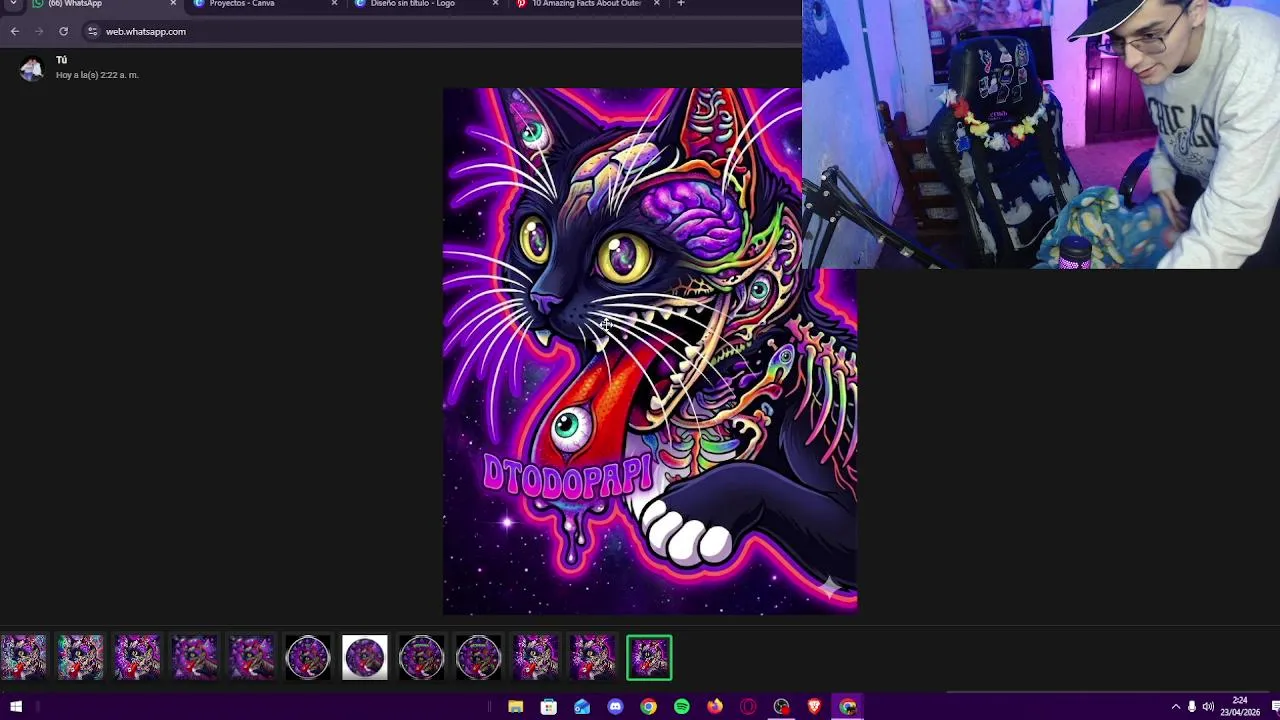Select the eleventh thumbnail in the media strip
Viewport: 1280px width, 720px height.
coord(593,658)
